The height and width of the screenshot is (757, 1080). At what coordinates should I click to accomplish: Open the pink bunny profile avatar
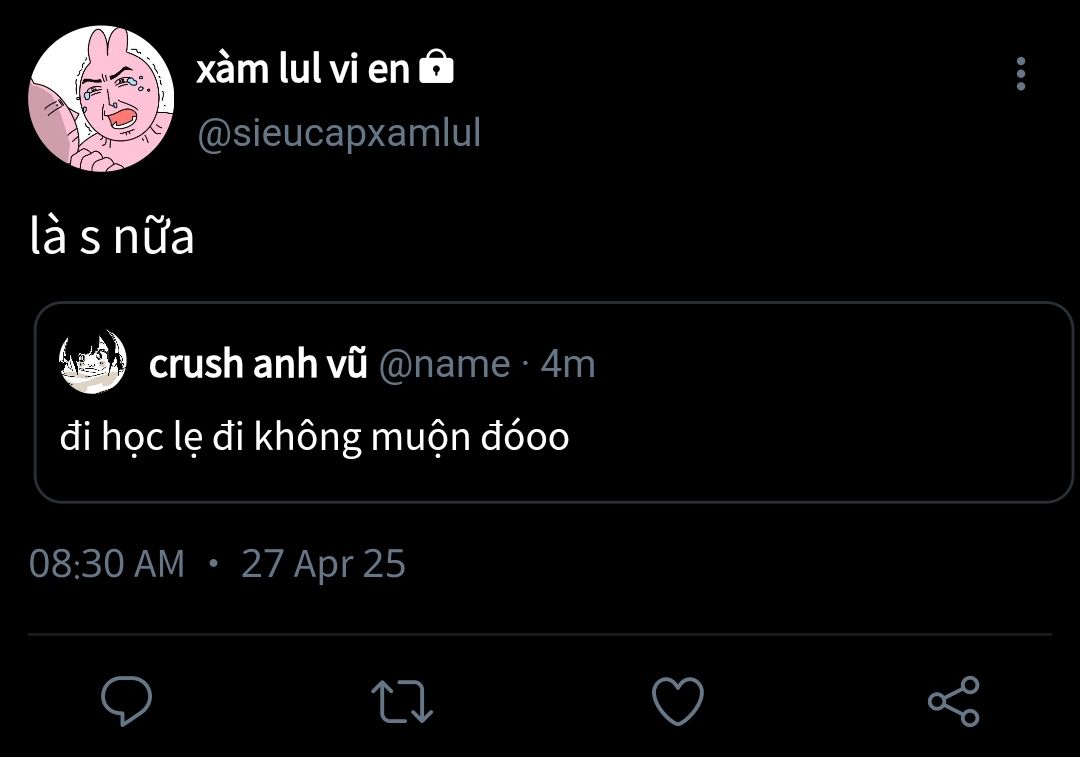pyautogui.click(x=101, y=98)
